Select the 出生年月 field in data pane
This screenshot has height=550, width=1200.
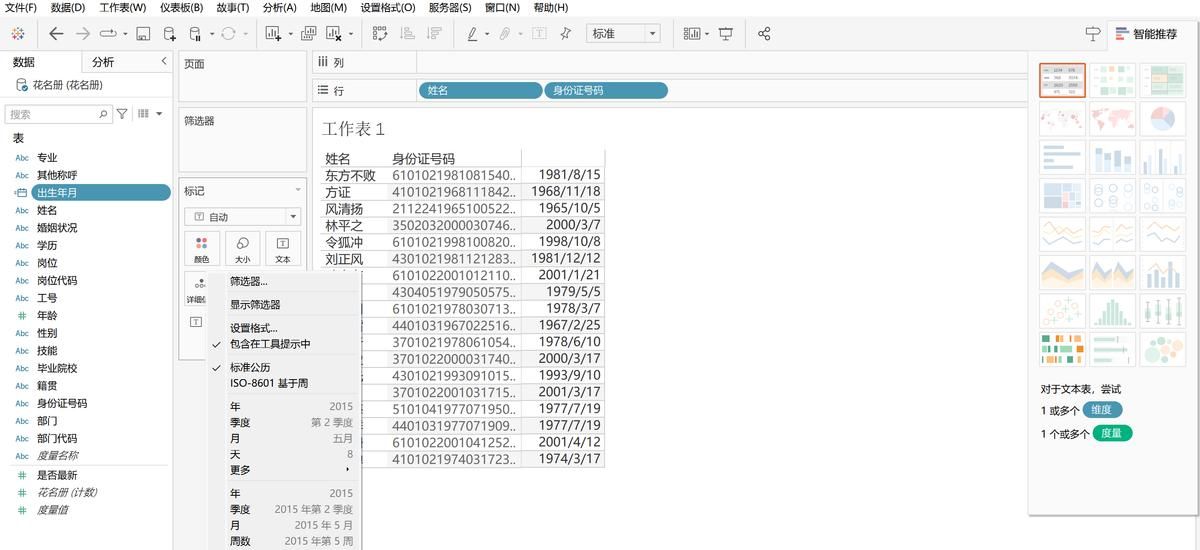pyautogui.click(x=100, y=192)
